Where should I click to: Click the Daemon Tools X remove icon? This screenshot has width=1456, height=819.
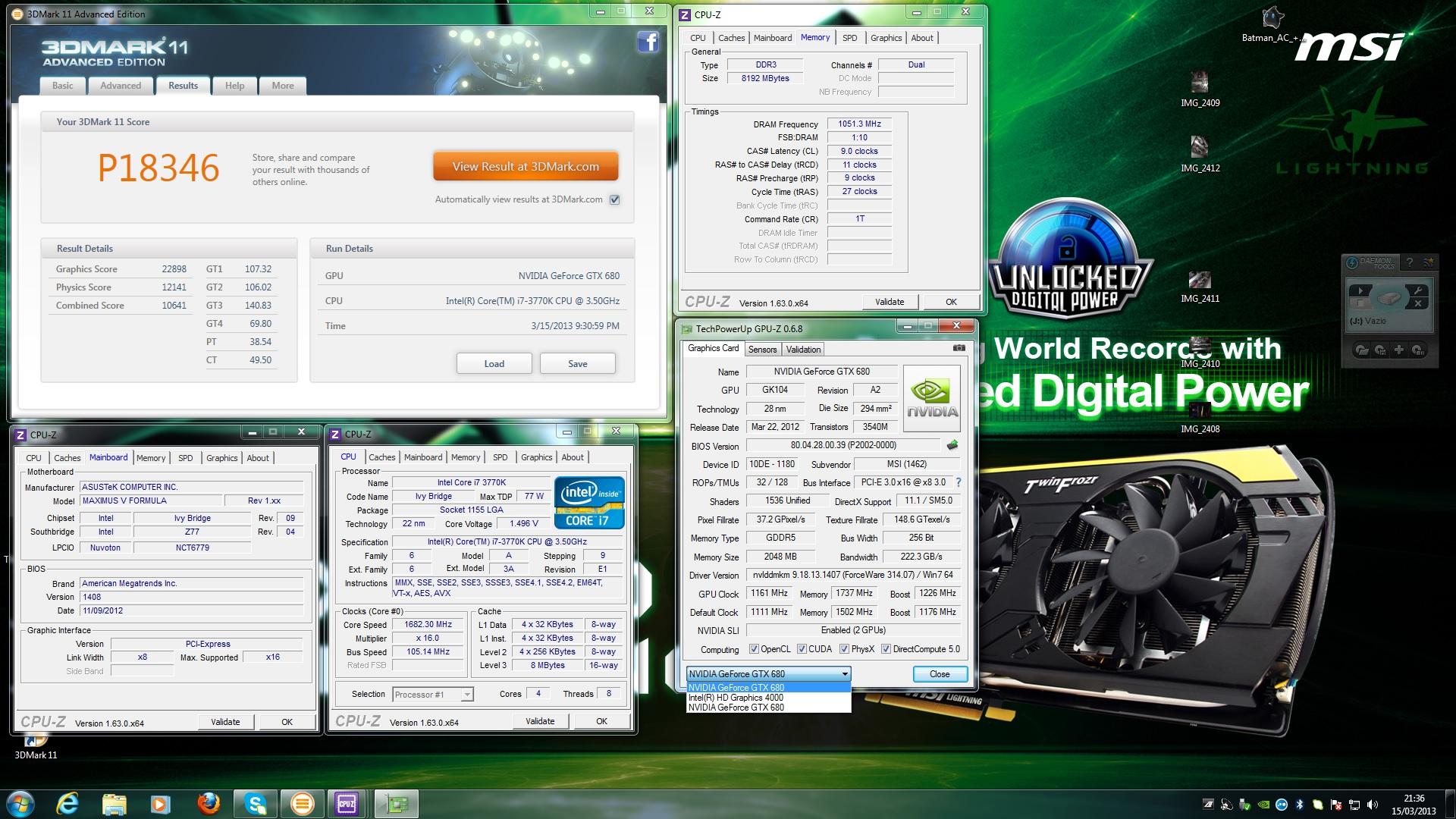pos(1417,303)
